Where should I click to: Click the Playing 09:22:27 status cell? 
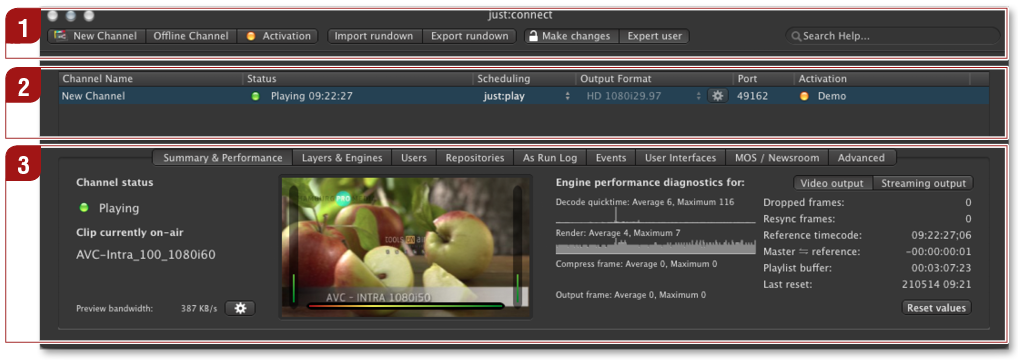click(x=312, y=96)
